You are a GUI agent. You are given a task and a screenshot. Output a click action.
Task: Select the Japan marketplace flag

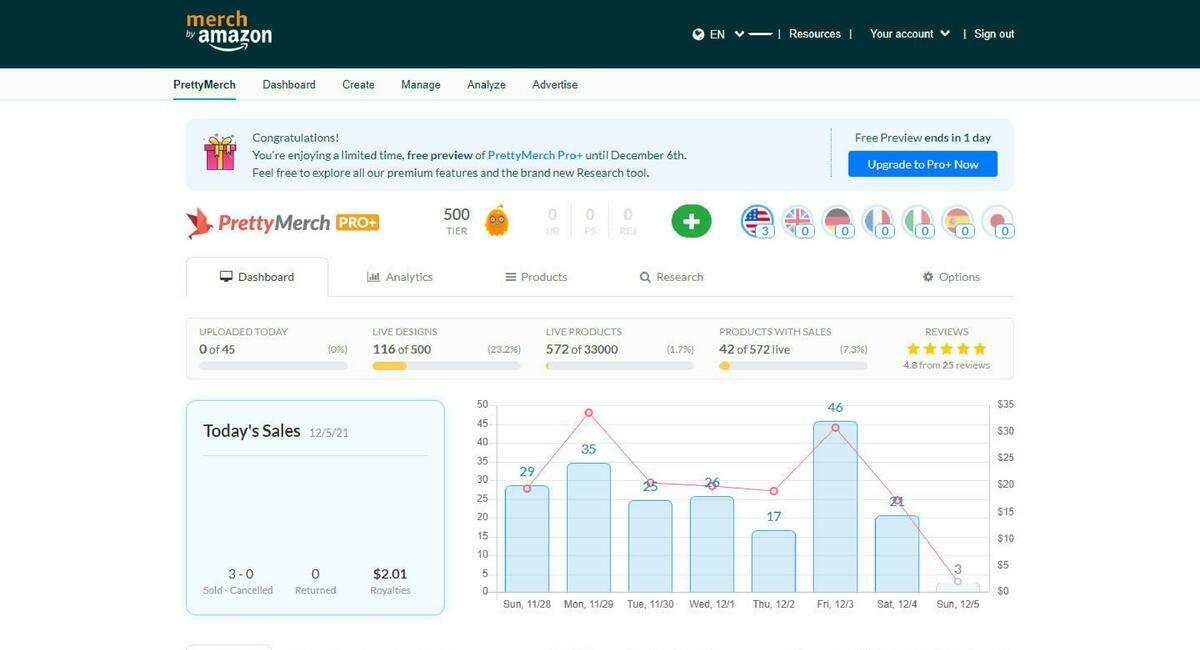point(997,220)
